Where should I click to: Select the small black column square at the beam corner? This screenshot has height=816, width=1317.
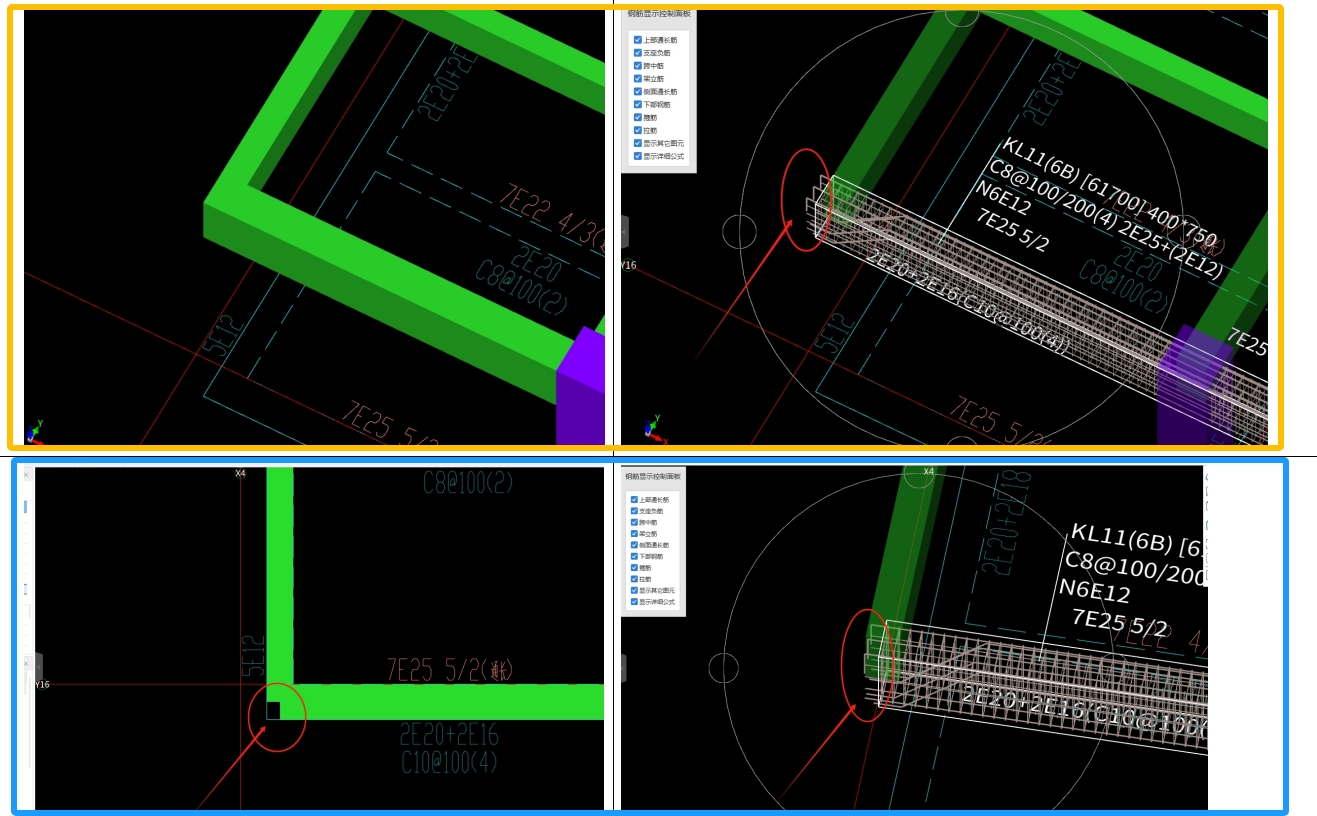273,710
